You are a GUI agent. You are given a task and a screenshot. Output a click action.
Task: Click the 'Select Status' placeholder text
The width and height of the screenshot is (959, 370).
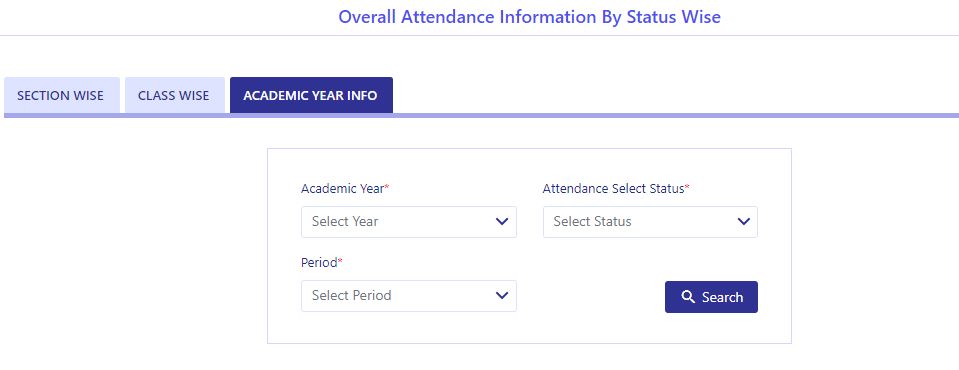coord(592,221)
